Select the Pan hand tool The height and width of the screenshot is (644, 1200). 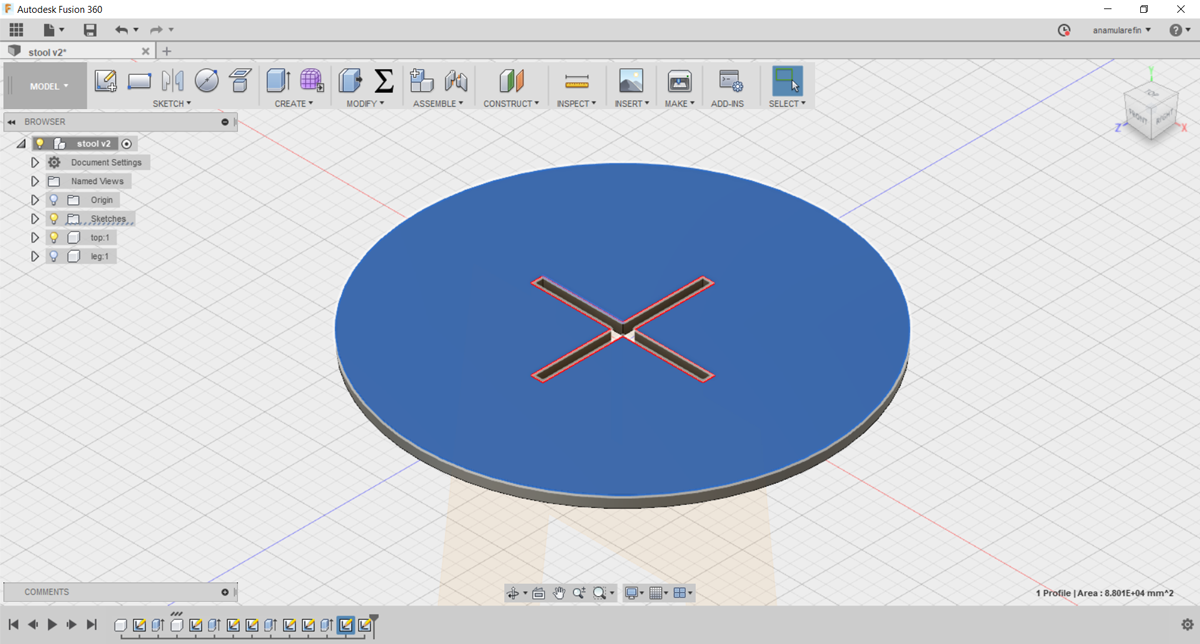pyautogui.click(x=559, y=593)
